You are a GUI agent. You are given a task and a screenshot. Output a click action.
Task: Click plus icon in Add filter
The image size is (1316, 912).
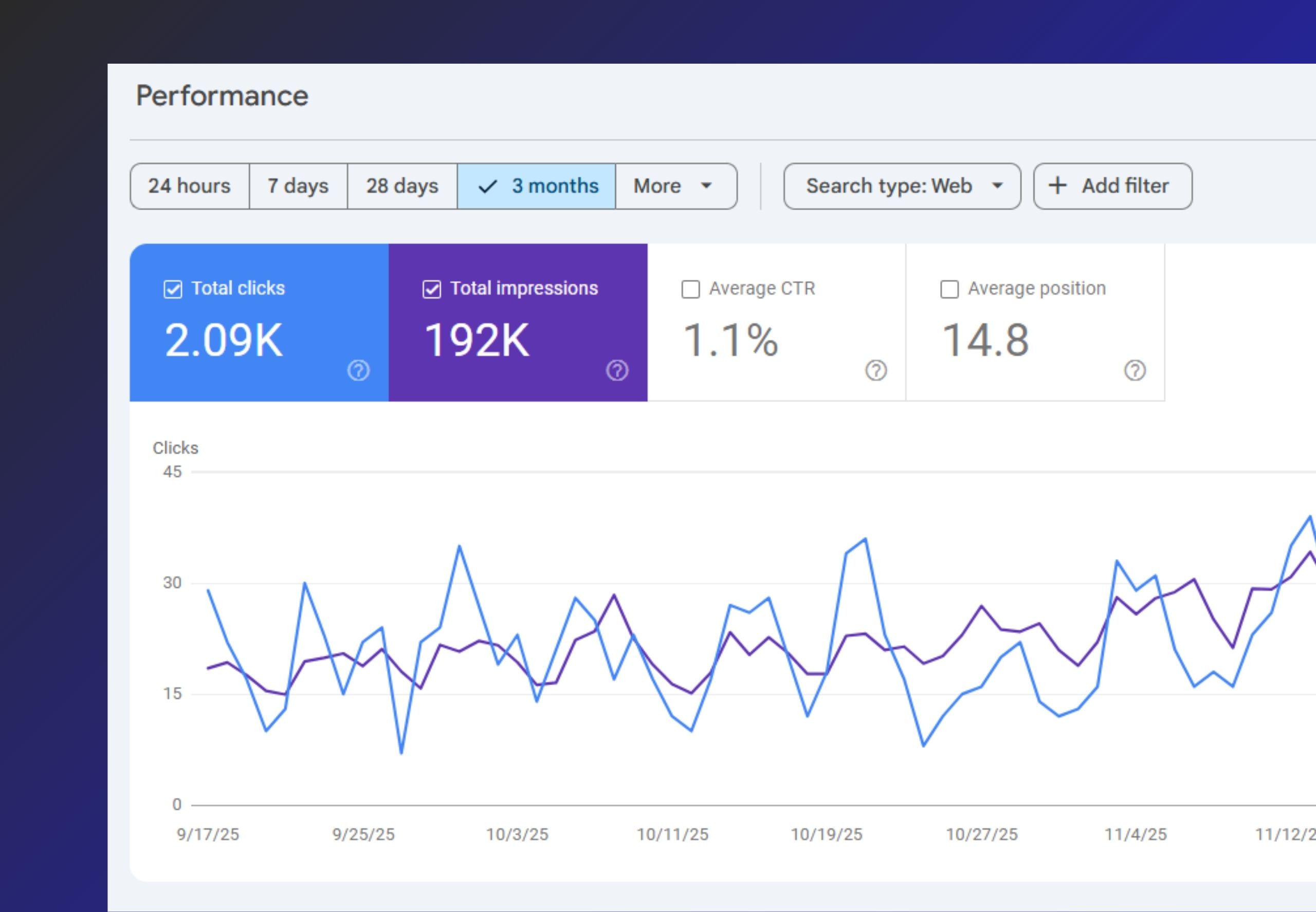[1057, 185]
